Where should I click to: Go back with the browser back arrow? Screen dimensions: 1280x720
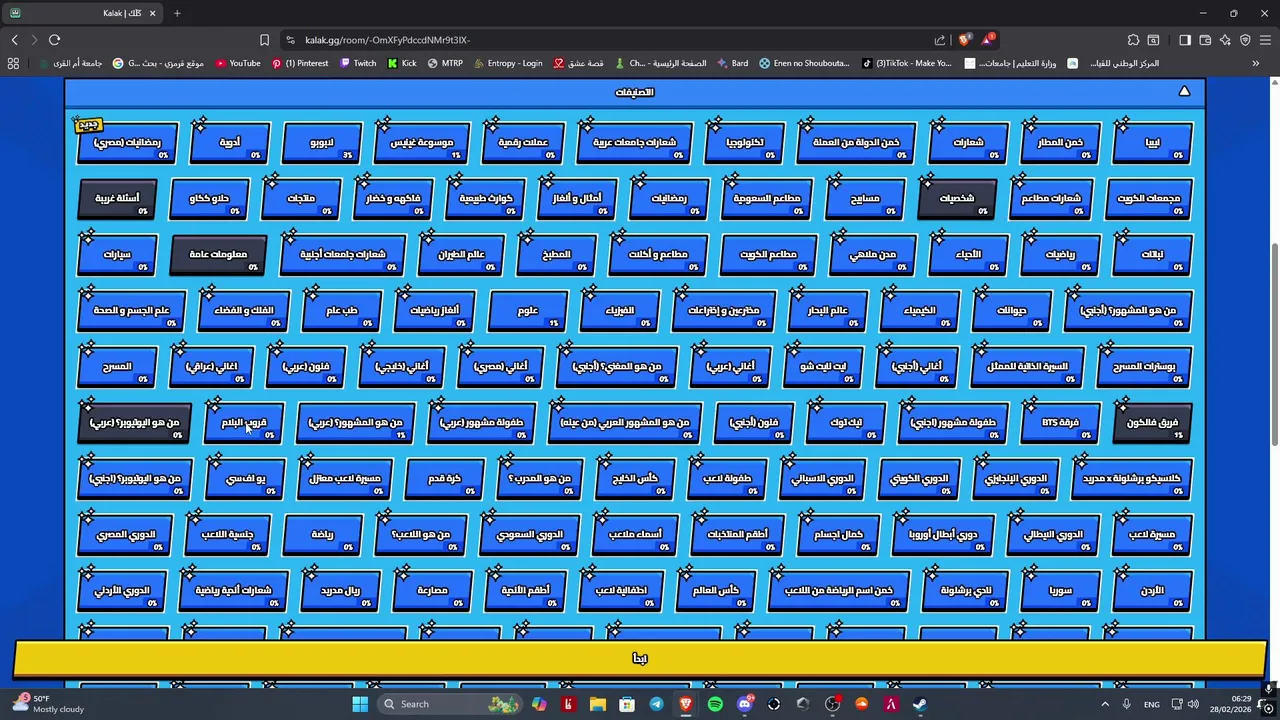(14, 40)
